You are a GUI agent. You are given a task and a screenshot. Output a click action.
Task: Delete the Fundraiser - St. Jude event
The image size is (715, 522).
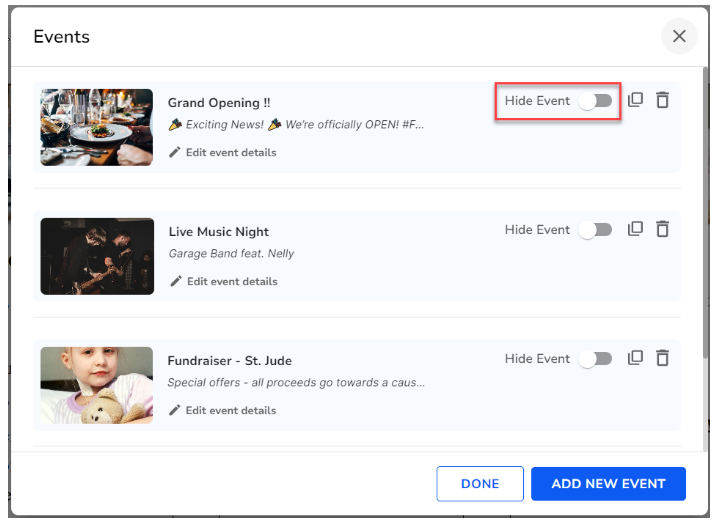[x=662, y=358]
